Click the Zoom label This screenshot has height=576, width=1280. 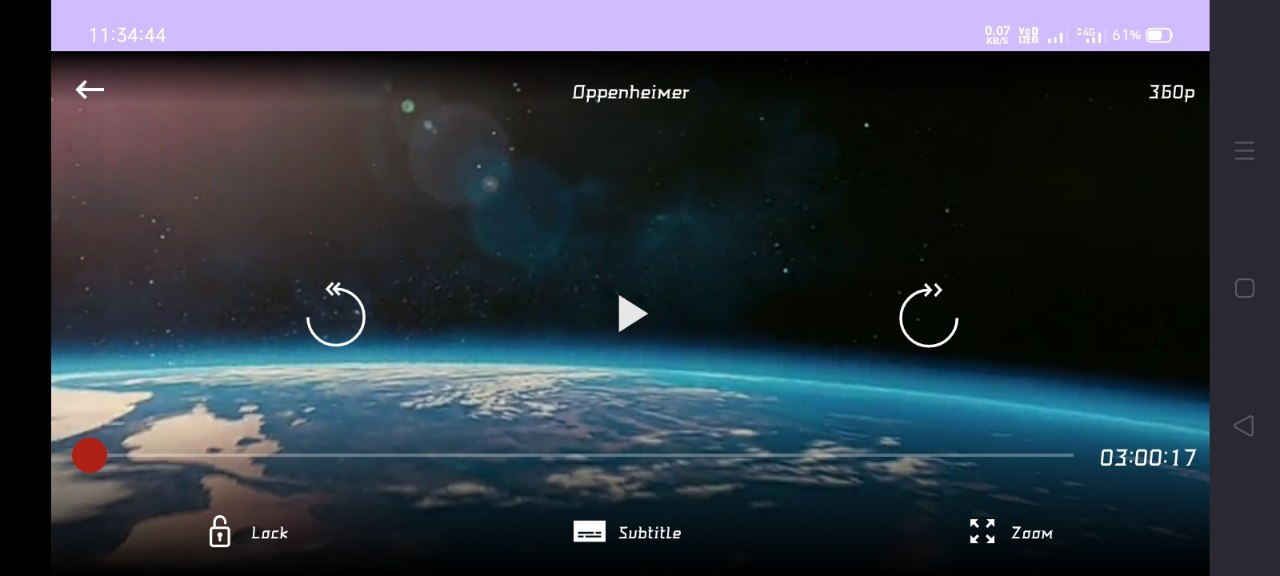tap(1032, 533)
